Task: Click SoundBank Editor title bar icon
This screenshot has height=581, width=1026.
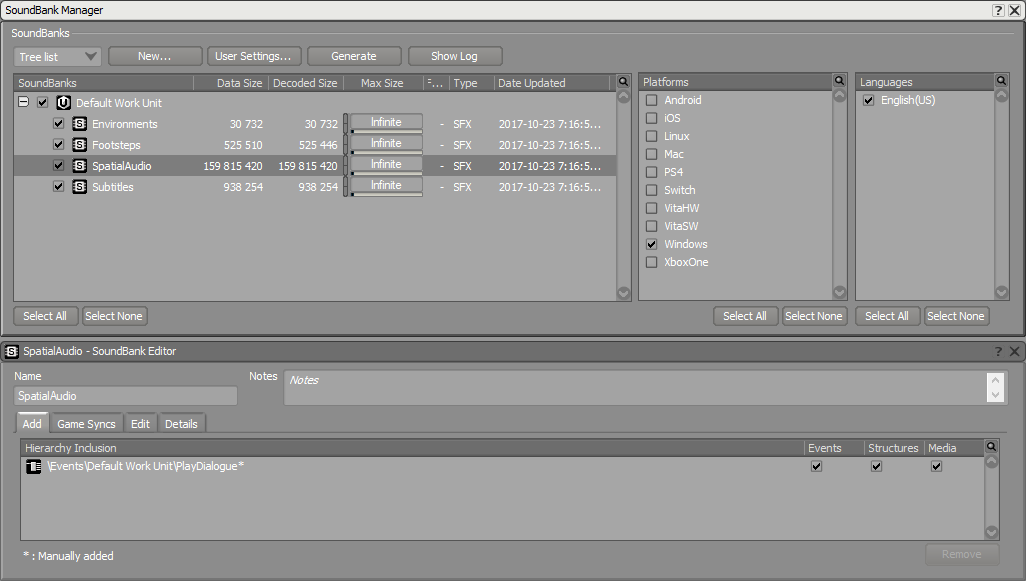Action: pos(11,351)
